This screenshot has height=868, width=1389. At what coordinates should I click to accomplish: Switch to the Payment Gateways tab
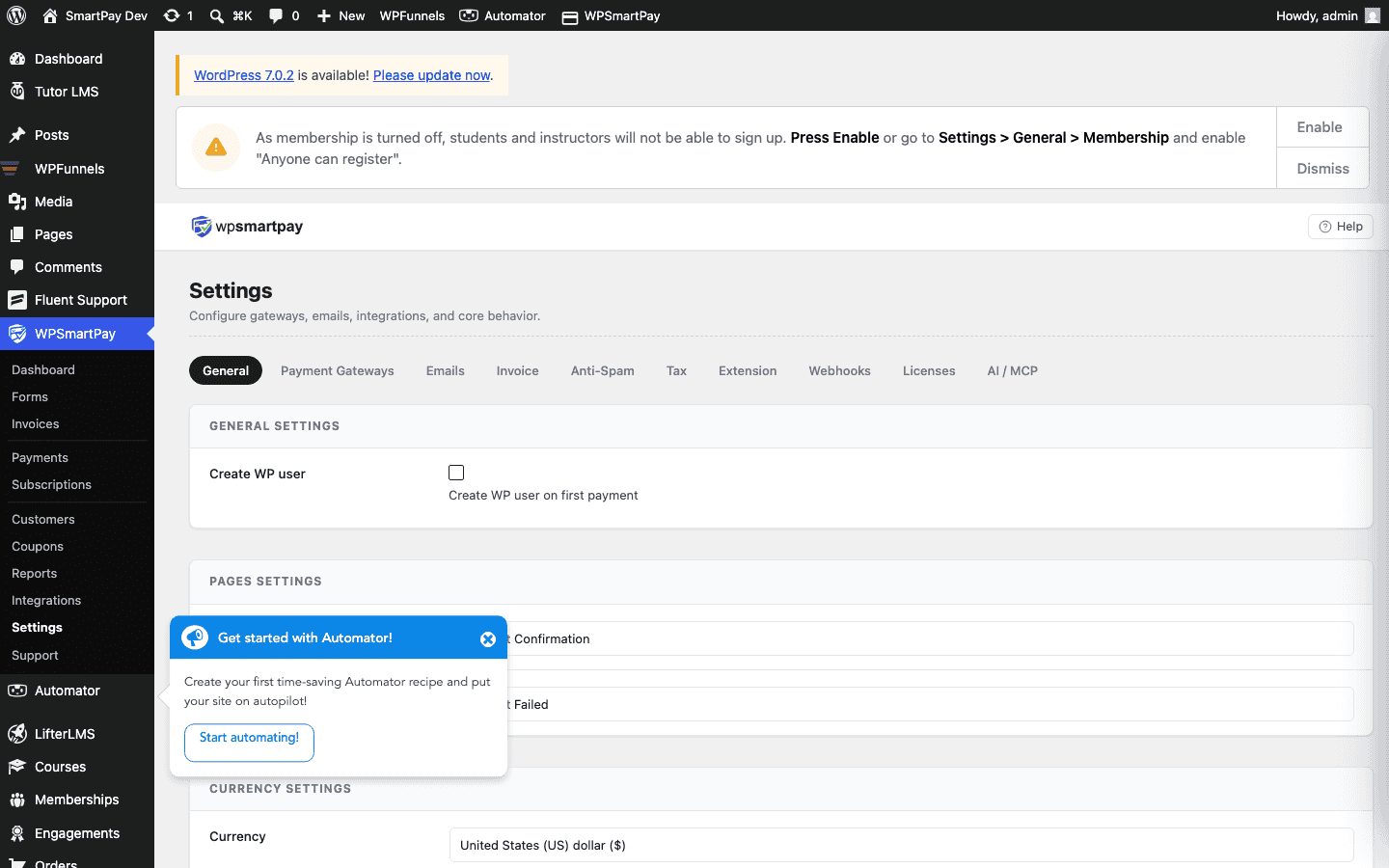(x=338, y=370)
